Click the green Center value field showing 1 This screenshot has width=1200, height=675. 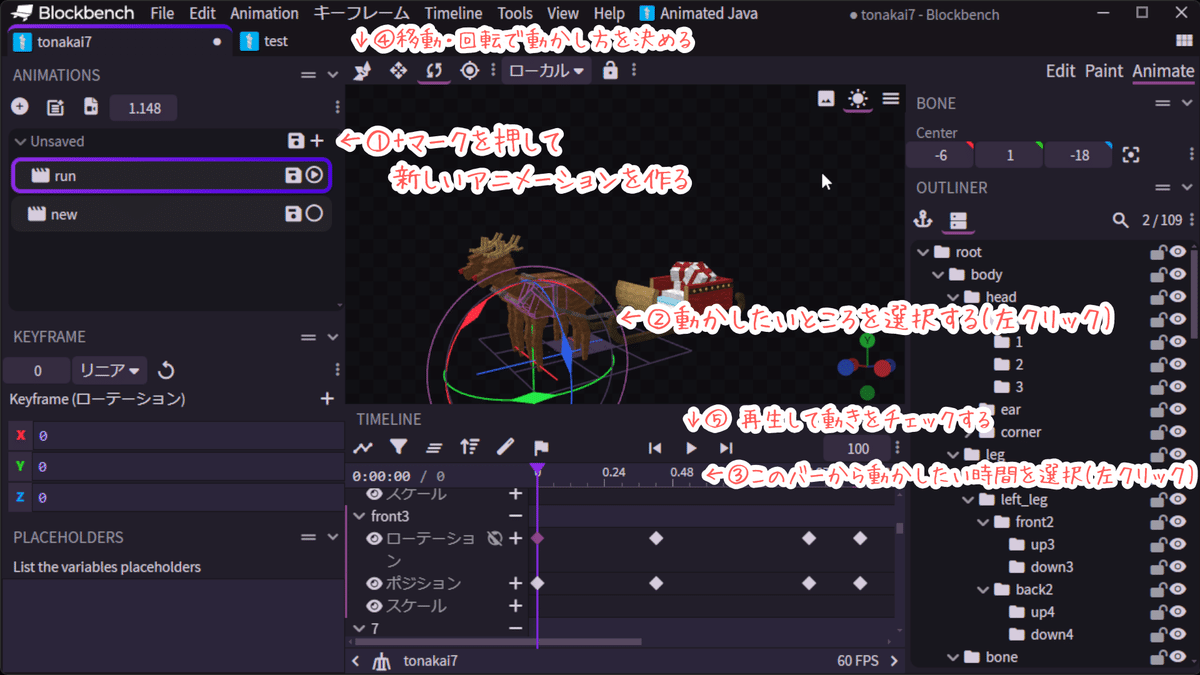1009,156
